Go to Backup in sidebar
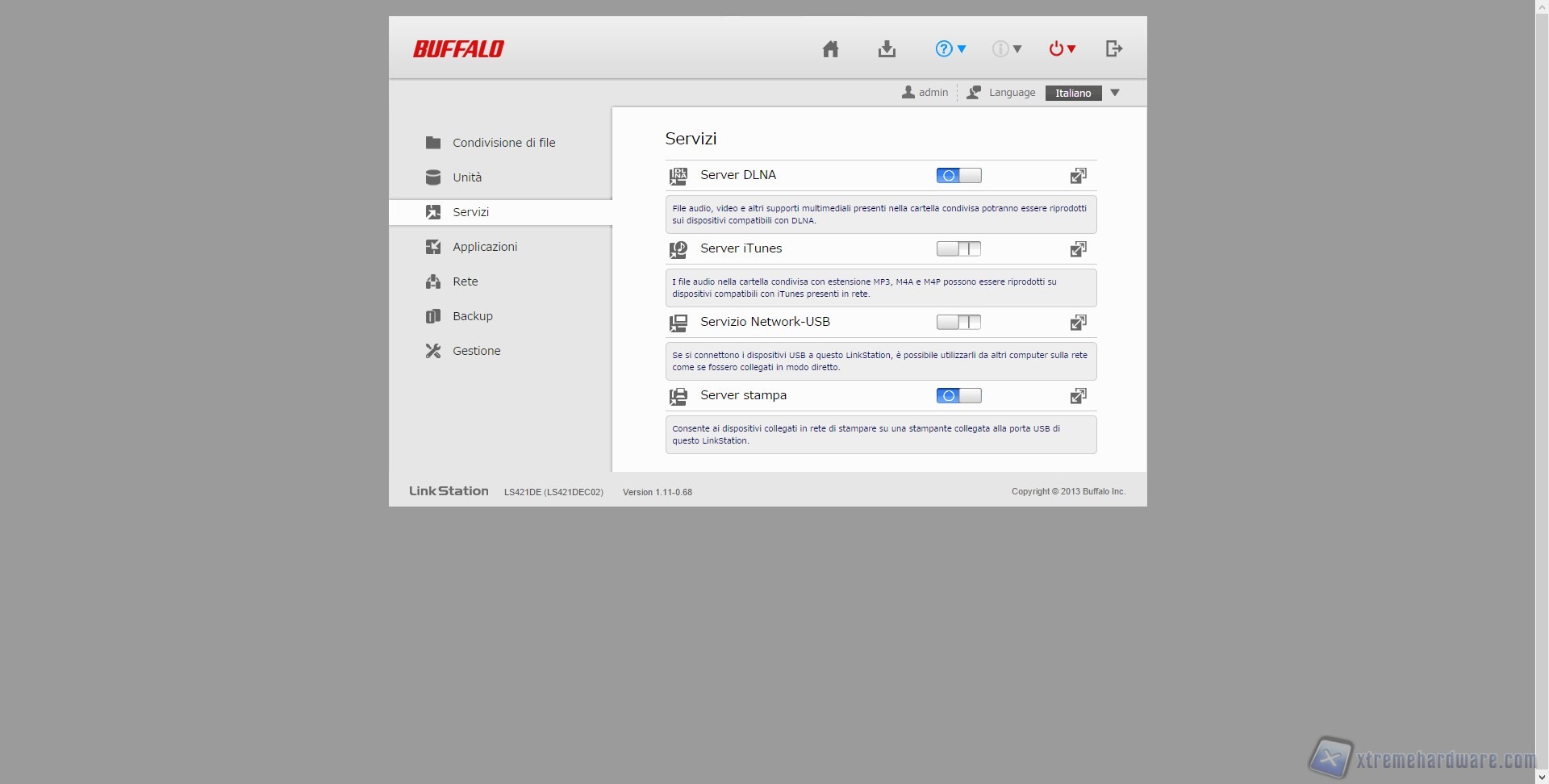 472,316
